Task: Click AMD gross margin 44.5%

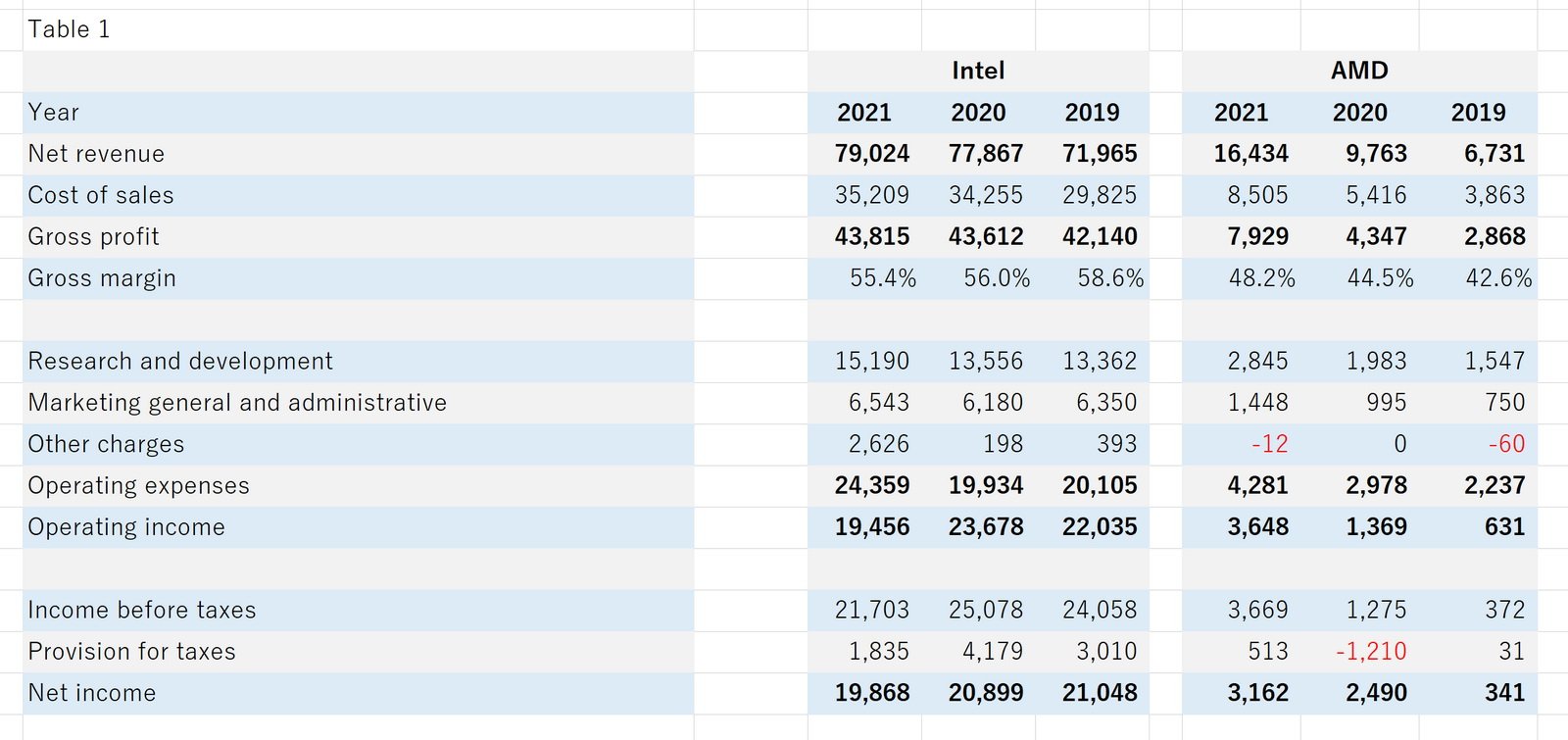Action: [x=1380, y=278]
